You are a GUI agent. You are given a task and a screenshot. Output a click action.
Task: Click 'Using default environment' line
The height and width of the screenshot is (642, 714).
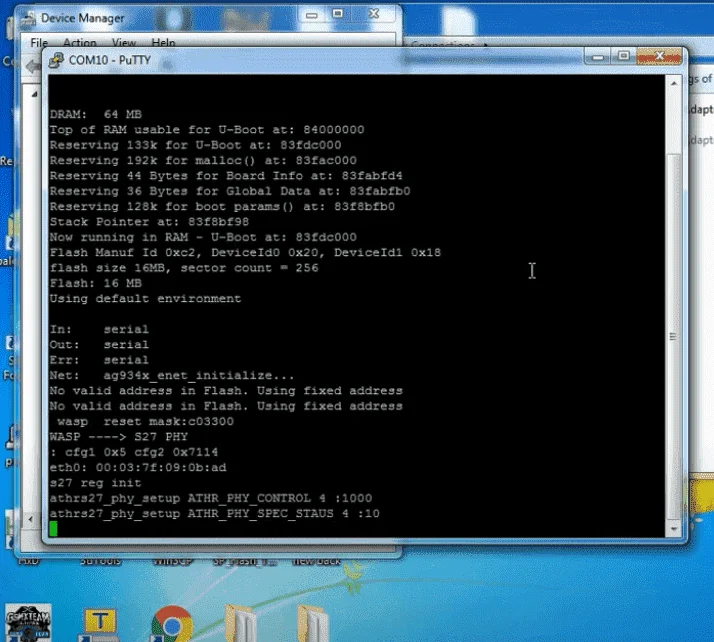[x=145, y=299]
